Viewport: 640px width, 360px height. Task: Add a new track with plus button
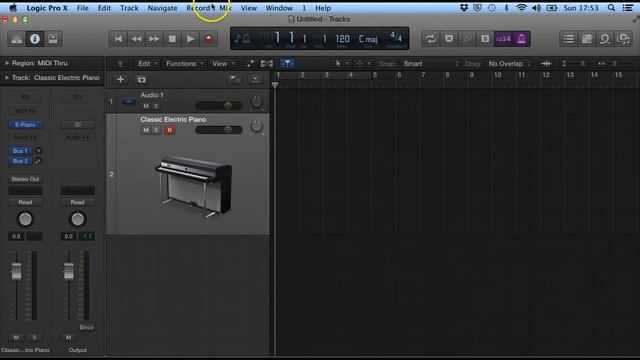click(x=120, y=79)
